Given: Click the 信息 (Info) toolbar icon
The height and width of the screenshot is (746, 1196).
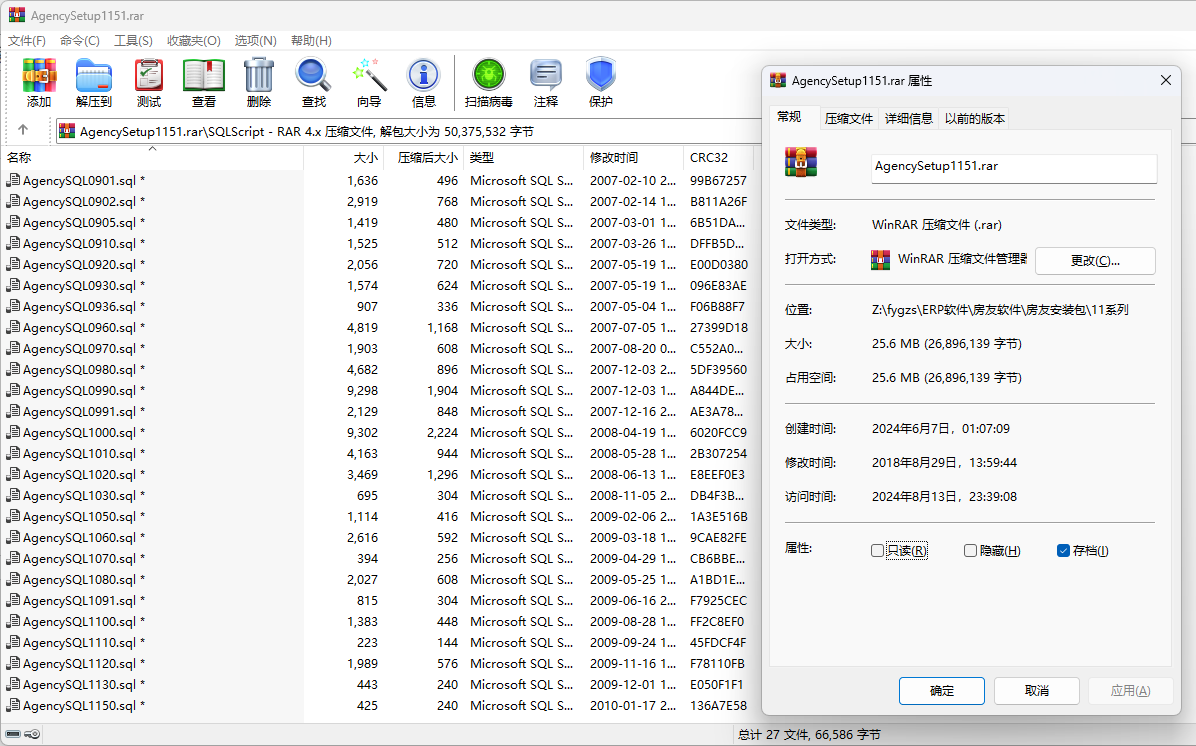Looking at the screenshot, I should pyautogui.click(x=423, y=76).
